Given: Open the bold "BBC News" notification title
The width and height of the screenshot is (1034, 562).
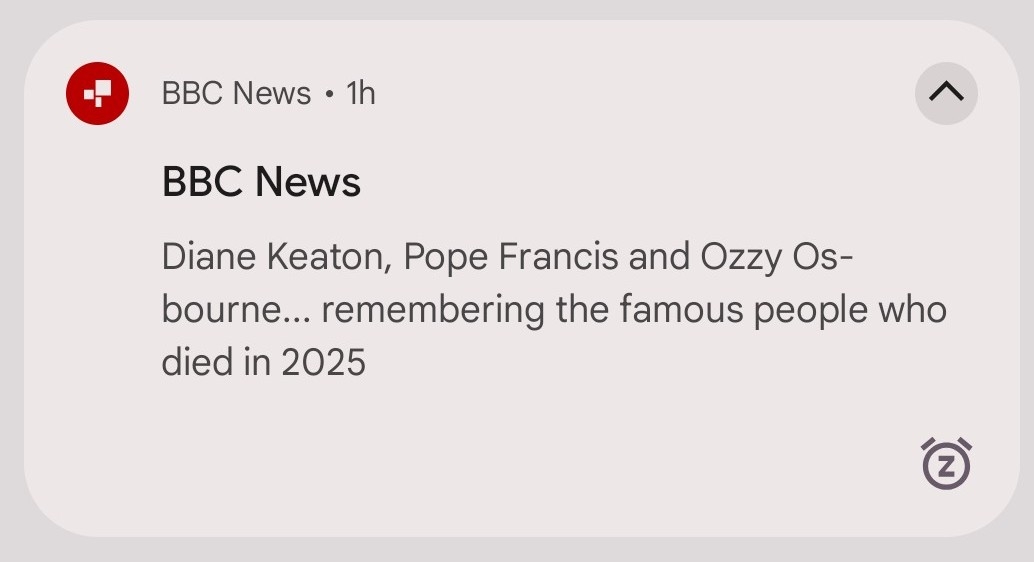Looking at the screenshot, I should (x=261, y=182).
